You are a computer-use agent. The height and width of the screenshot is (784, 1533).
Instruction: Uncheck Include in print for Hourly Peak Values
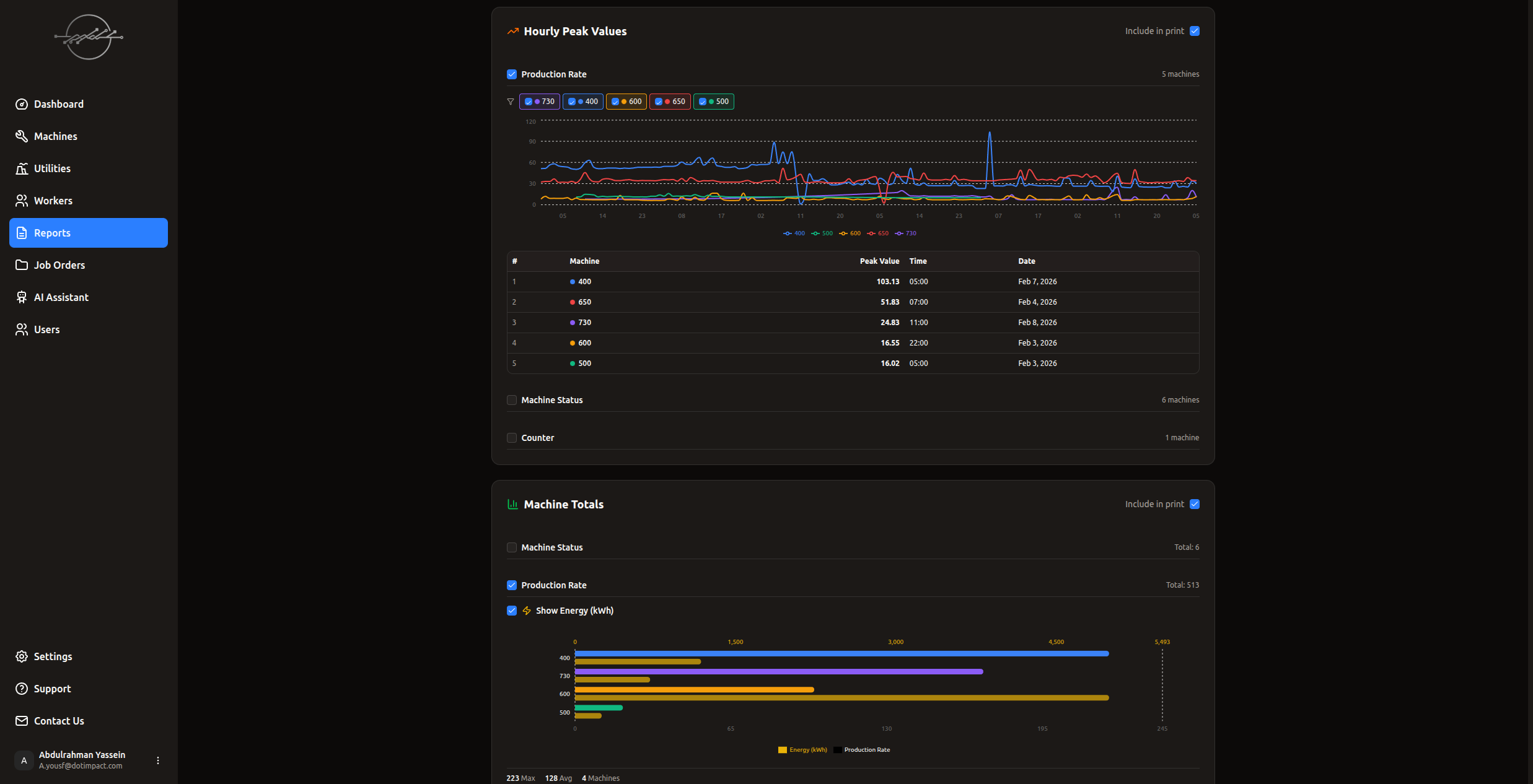[1195, 31]
